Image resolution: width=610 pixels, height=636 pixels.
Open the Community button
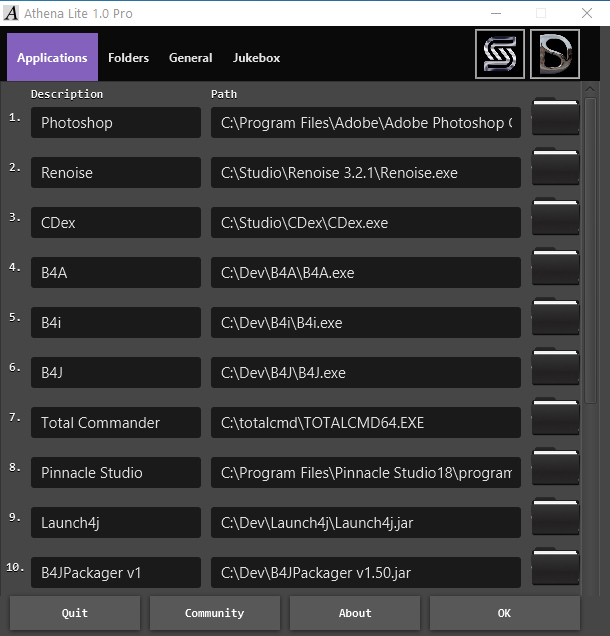coord(214,613)
